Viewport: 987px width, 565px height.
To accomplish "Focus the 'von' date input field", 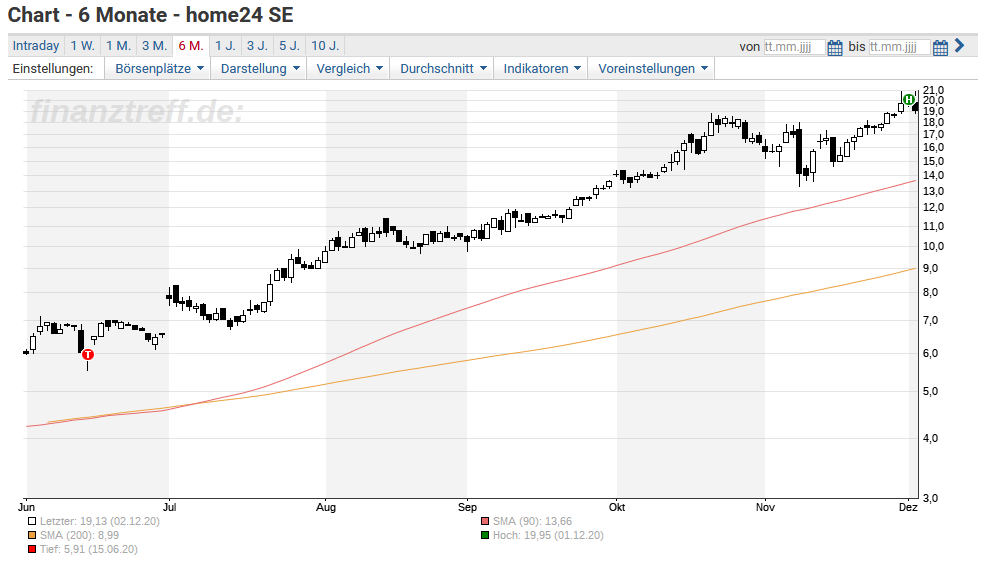I will [794, 47].
